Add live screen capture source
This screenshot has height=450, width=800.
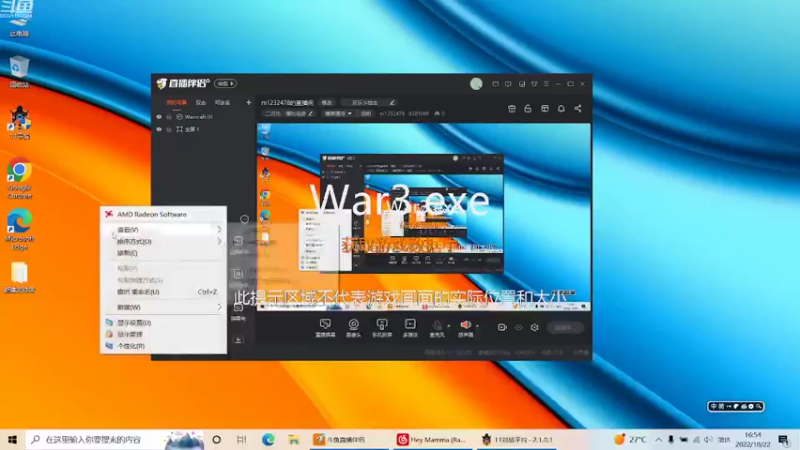pos(325,328)
